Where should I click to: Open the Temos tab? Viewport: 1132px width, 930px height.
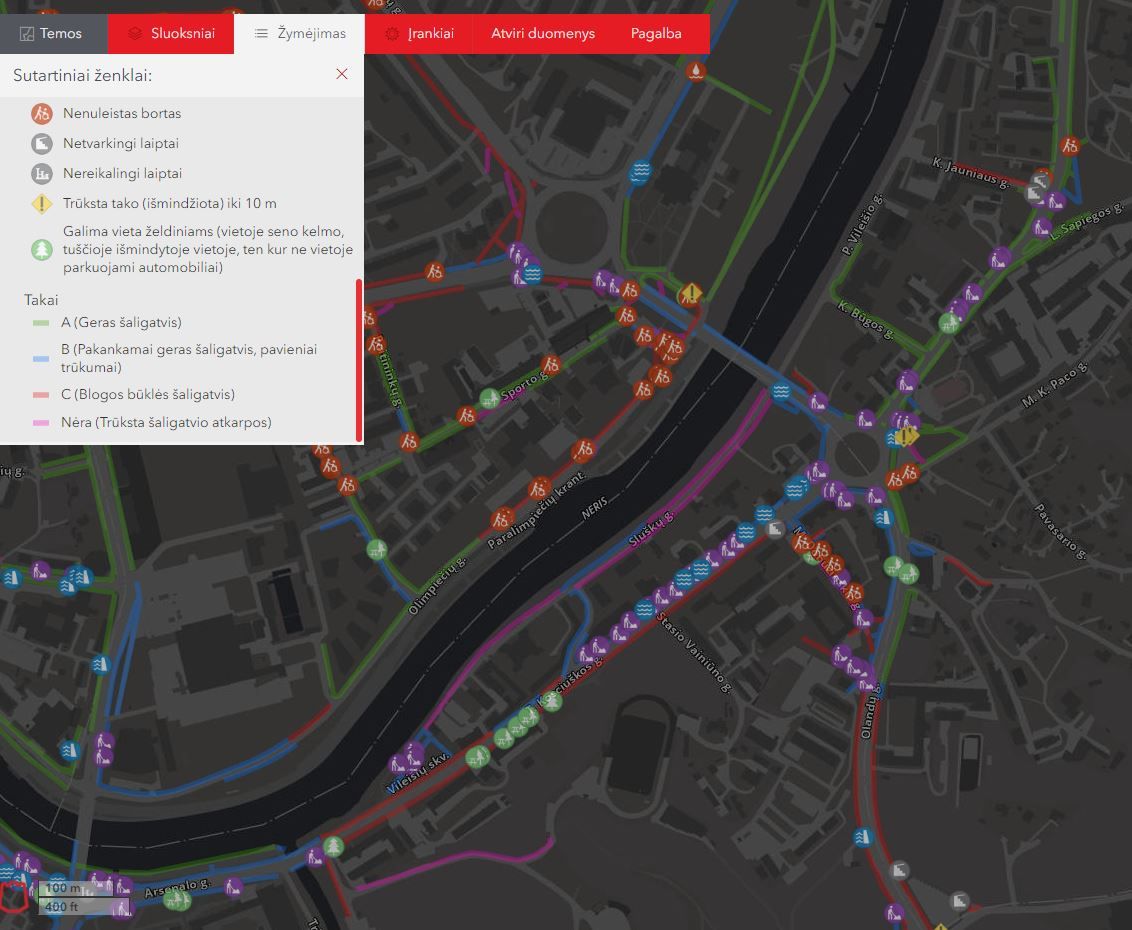[x=52, y=34]
